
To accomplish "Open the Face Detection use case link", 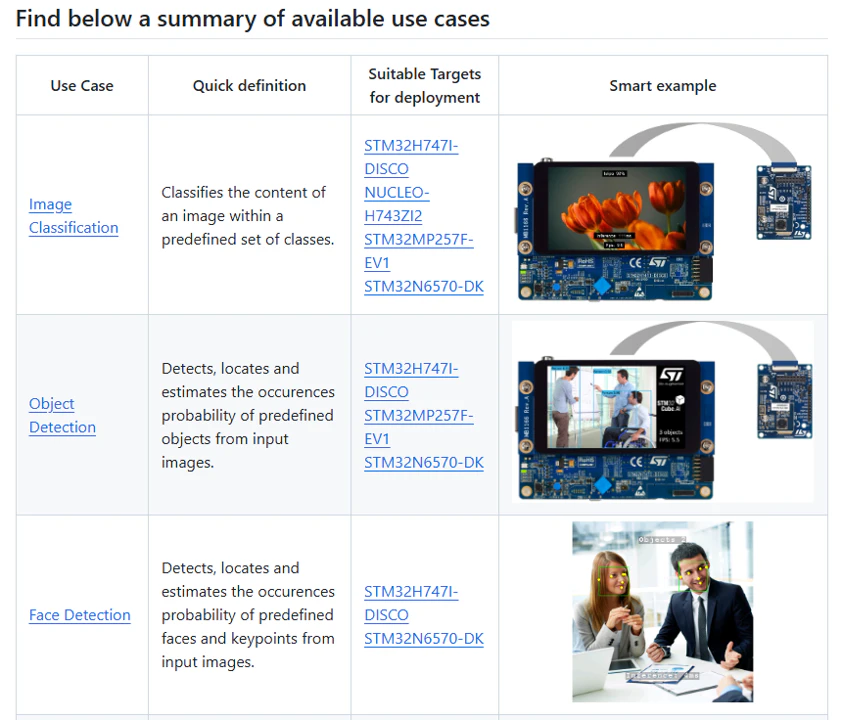I will 79,615.
